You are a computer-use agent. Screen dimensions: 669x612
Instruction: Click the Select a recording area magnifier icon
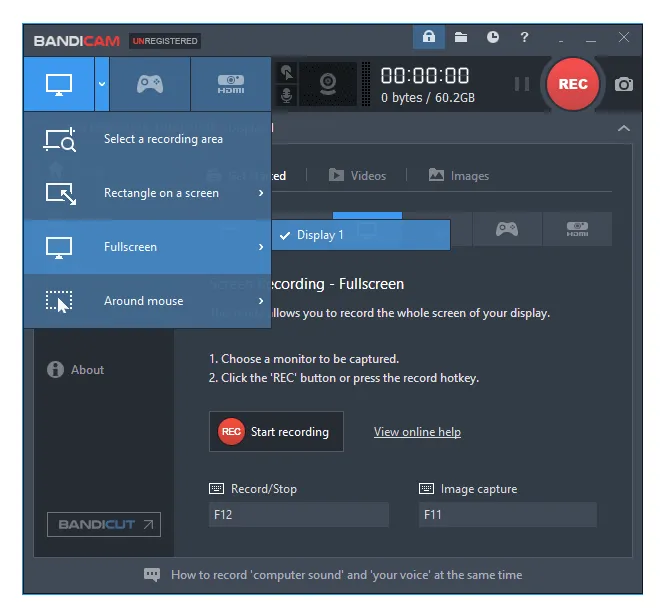click(60, 139)
